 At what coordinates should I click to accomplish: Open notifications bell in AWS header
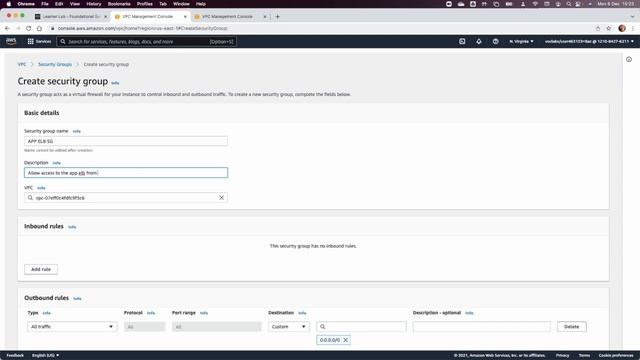479,41
